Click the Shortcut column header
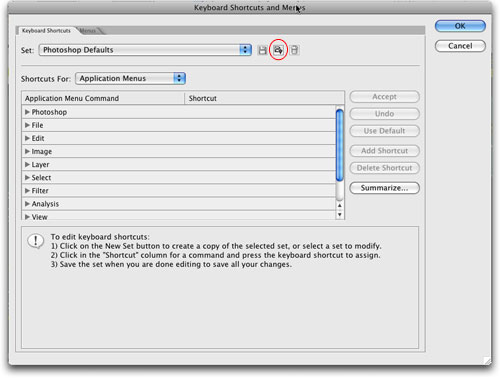Screen dimensions: 500x378 264,98
